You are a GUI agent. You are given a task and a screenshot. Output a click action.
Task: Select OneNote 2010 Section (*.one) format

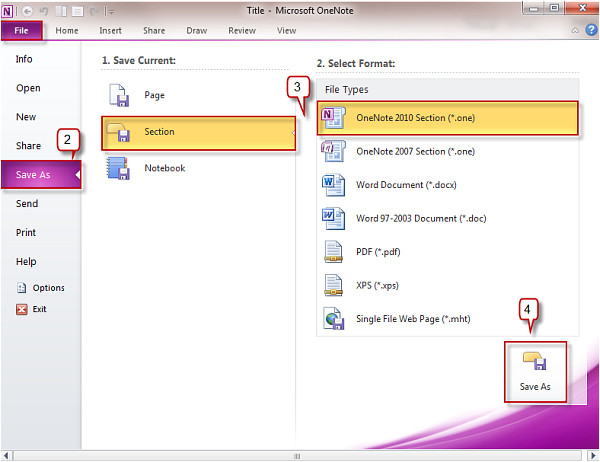(447, 118)
